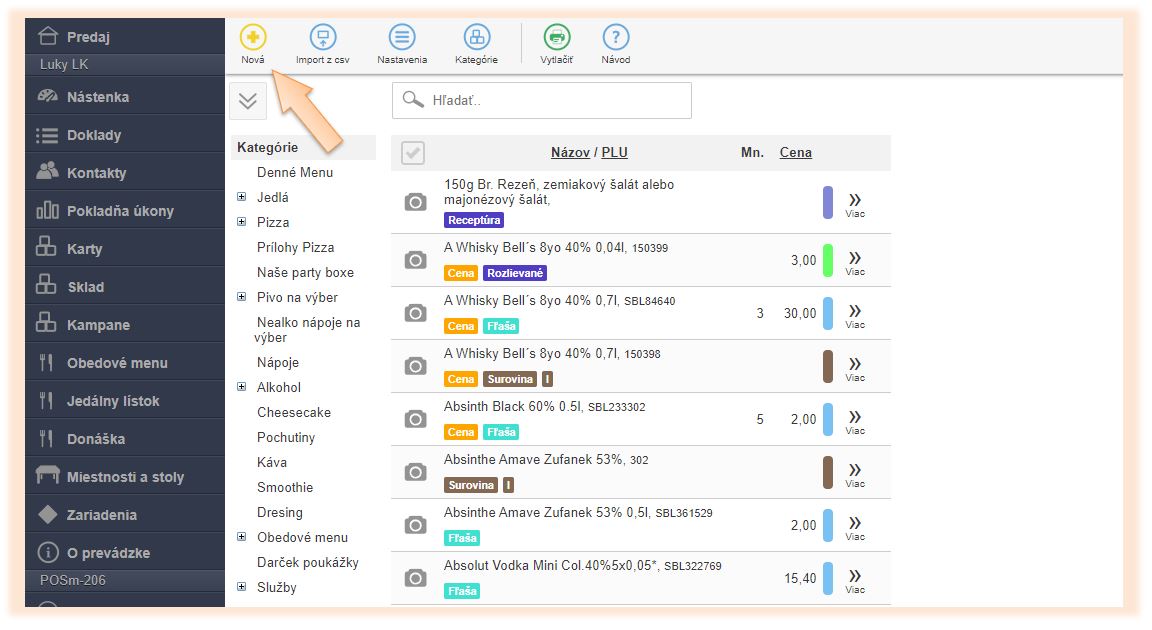Image resolution: width=1152 pixels, height=630 pixels.
Task: Sort items by Cena column header
Action: [795, 153]
